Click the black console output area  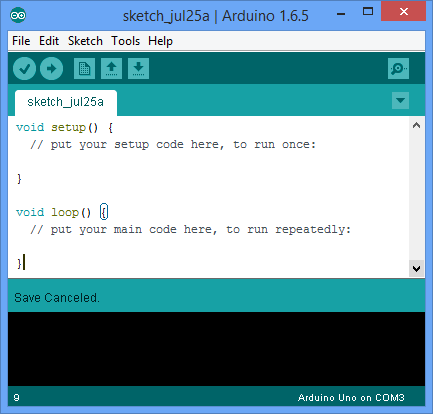pyautogui.click(x=216, y=349)
